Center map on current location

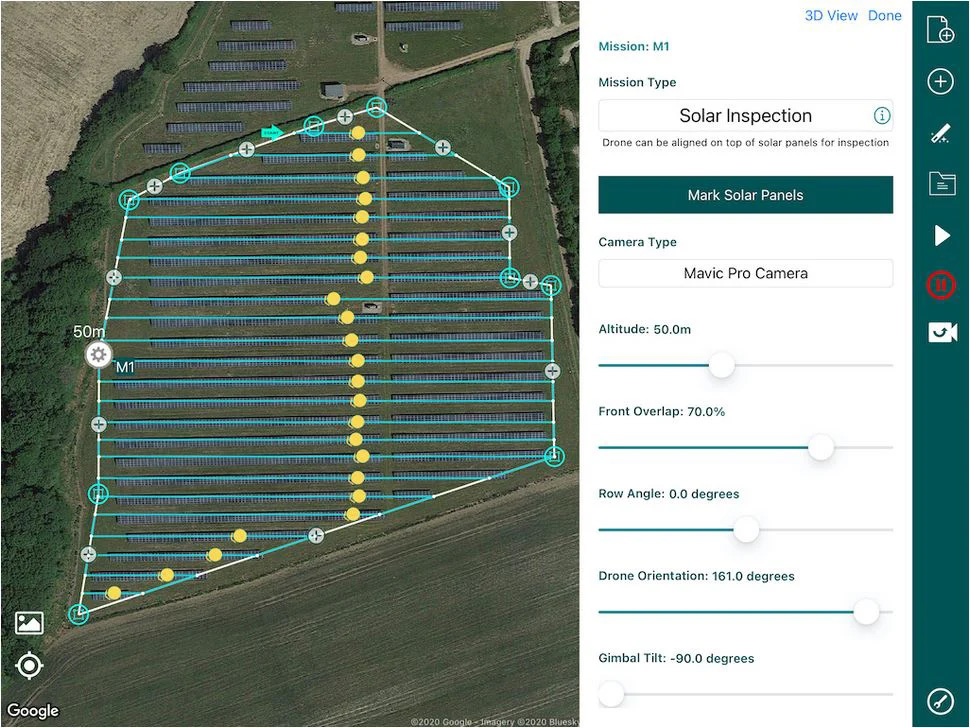point(29,665)
